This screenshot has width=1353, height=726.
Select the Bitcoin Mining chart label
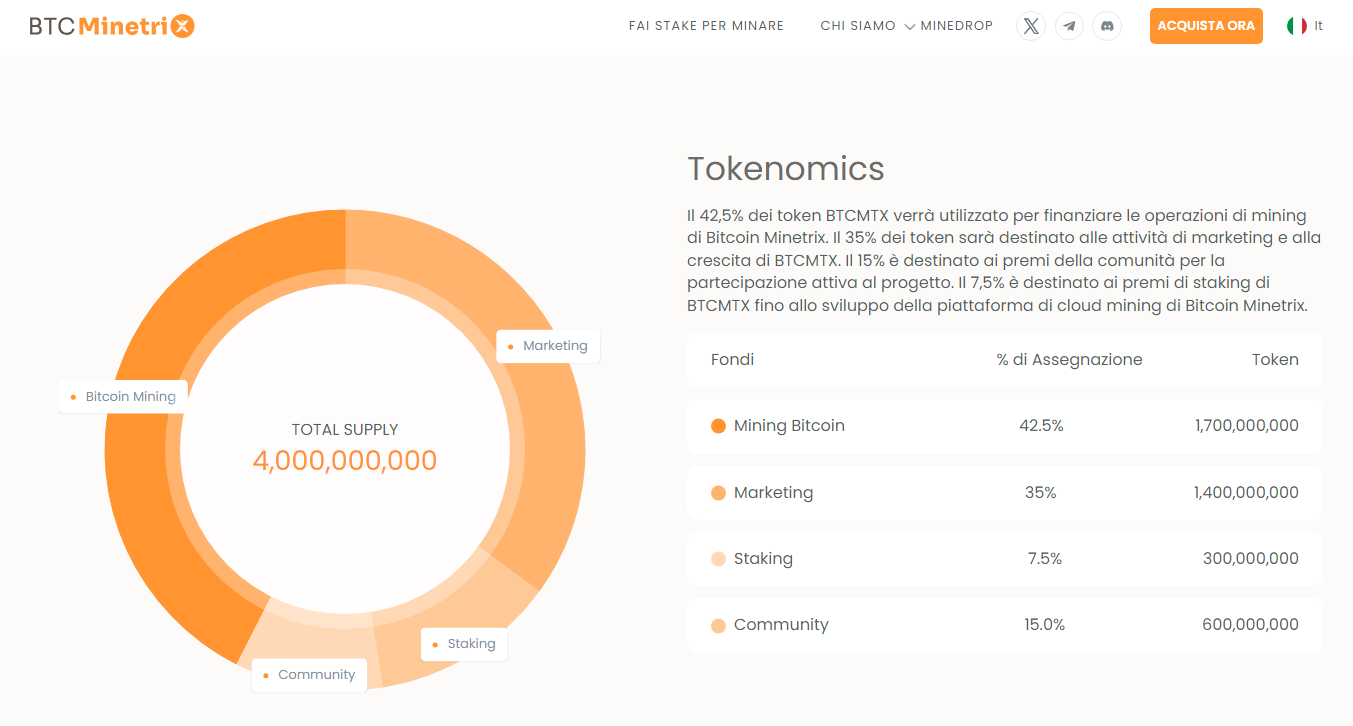click(123, 396)
